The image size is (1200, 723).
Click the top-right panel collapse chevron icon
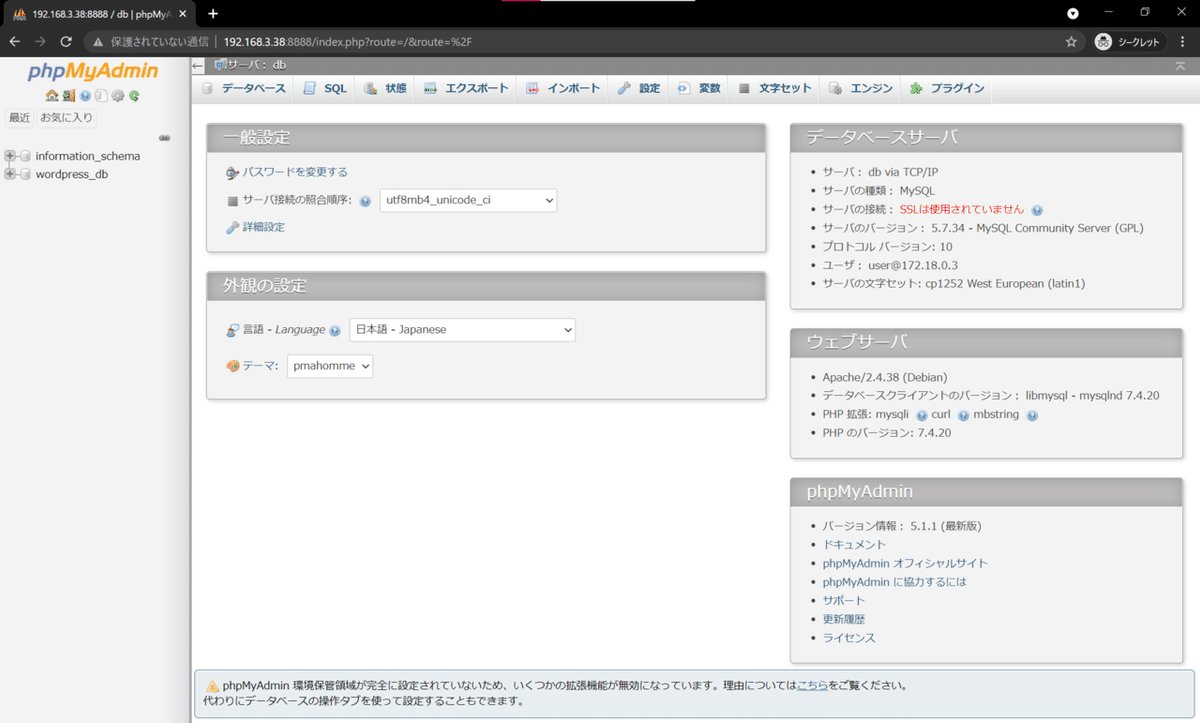pyautogui.click(x=1181, y=66)
